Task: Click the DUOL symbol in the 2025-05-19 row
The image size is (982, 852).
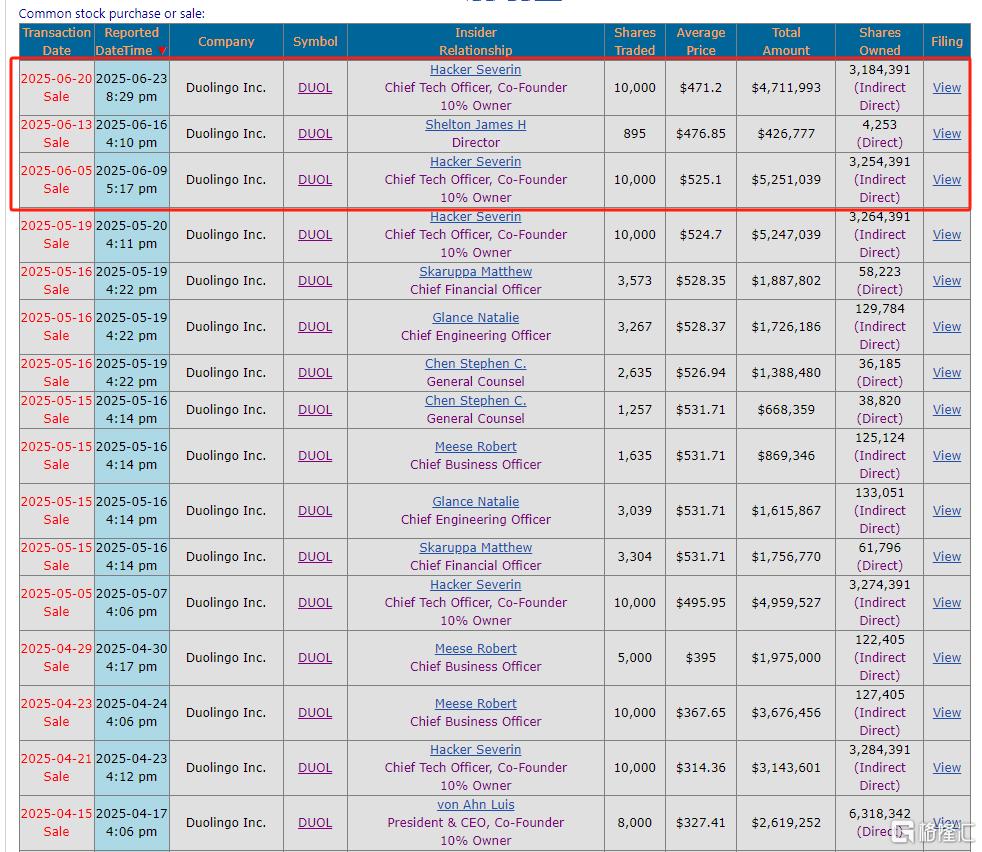Action: [x=315, y=235]
